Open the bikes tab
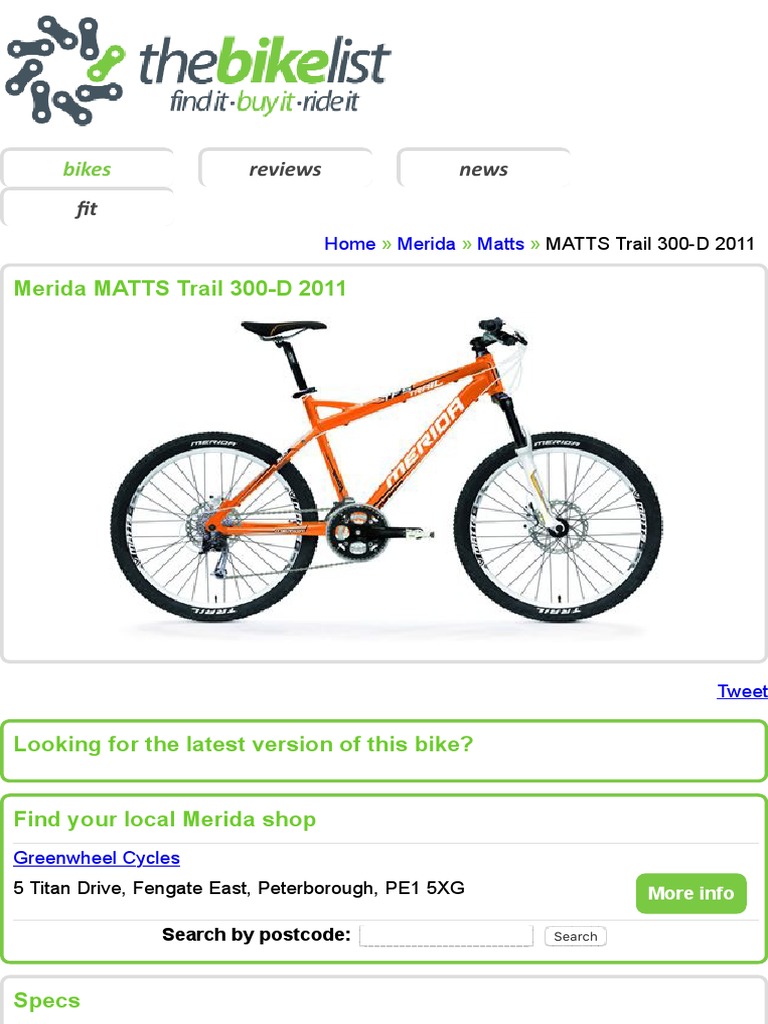Screen dimensions: 768x1024 [87, 168]
